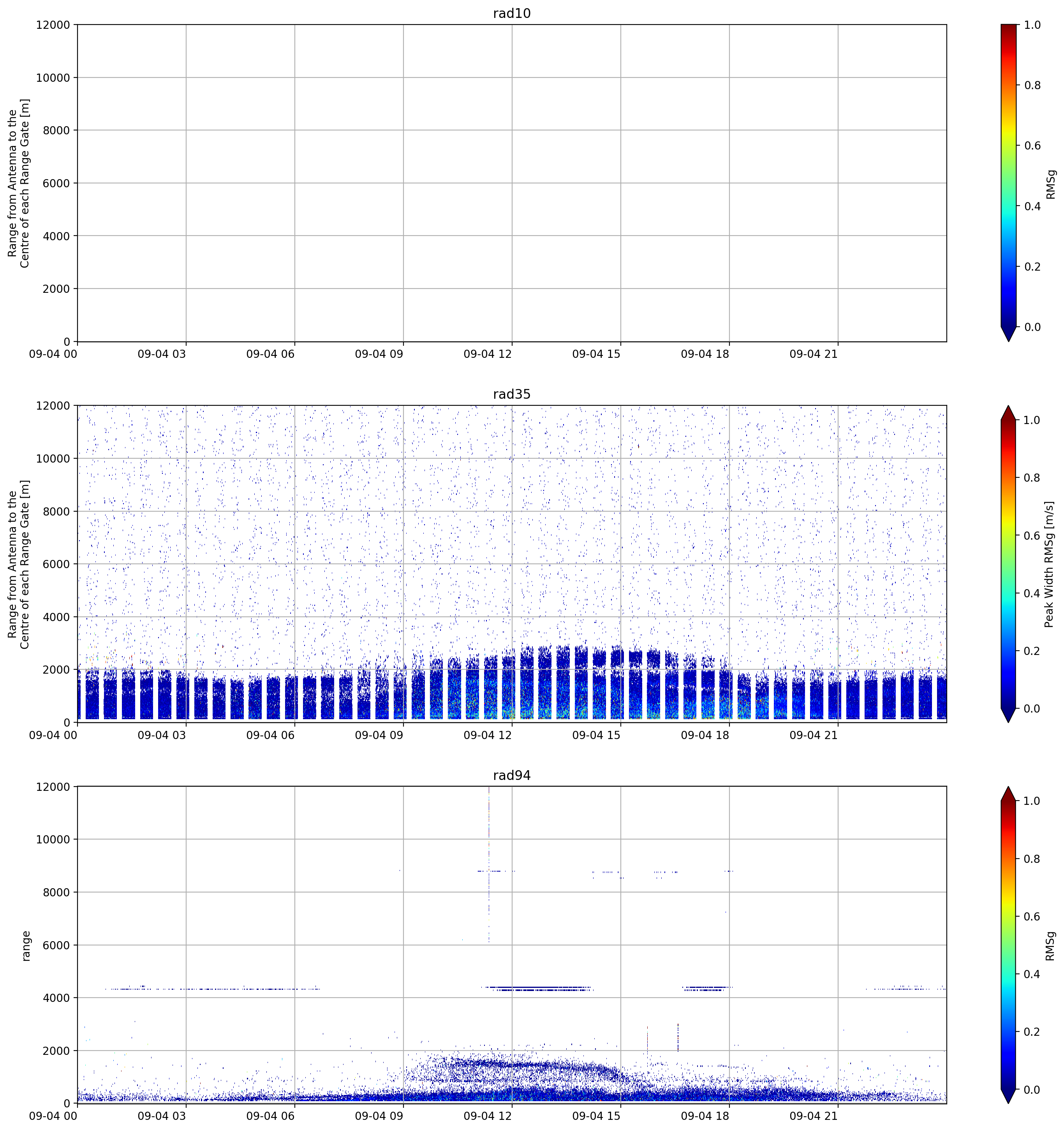This screenshot has height=1130, width=1064.
Task: Click the '09-04 21' x tick under rad10
Action: [813, 354]
